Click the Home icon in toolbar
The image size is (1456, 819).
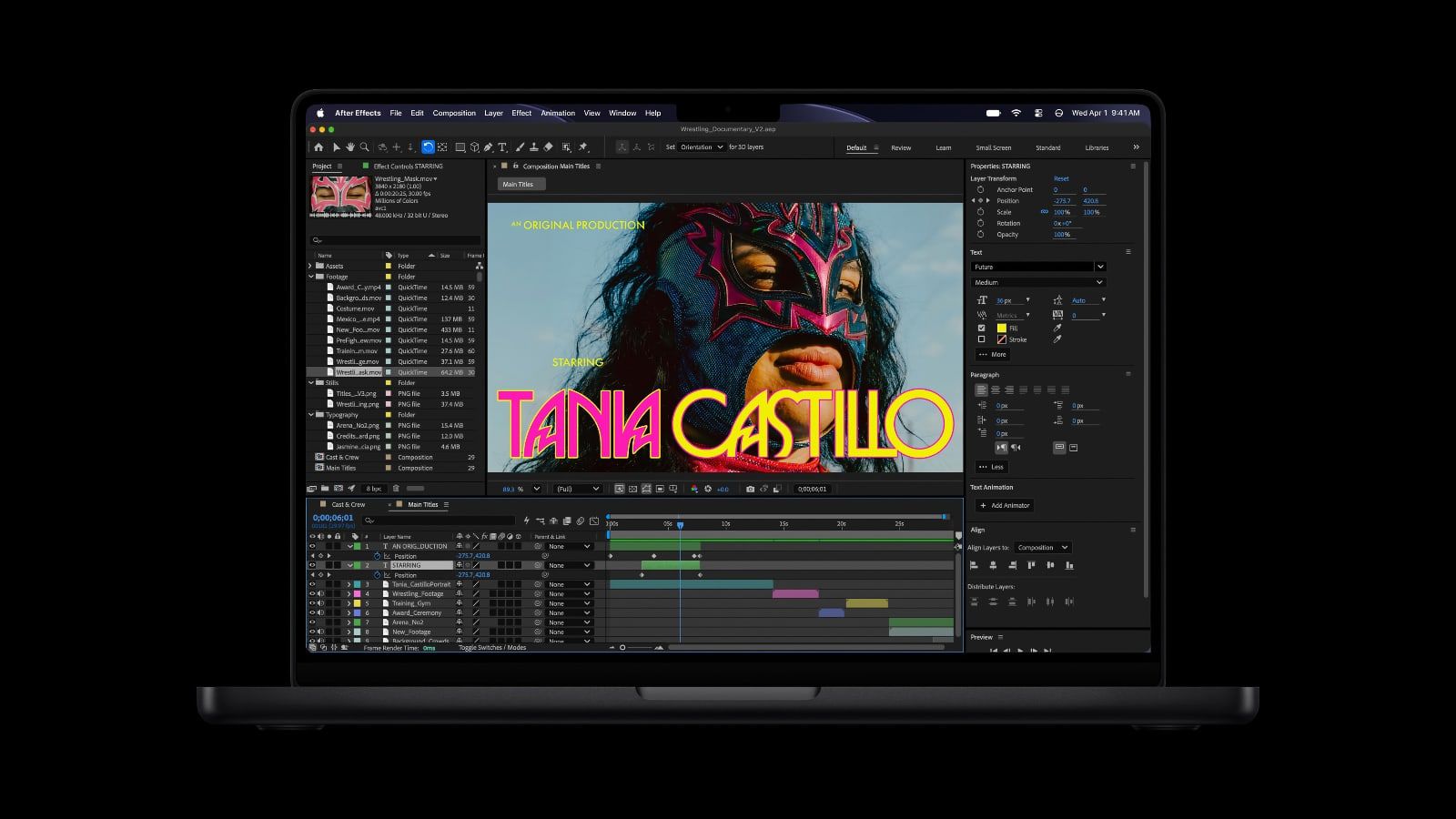pyautogui.click(x=318, y=147)
